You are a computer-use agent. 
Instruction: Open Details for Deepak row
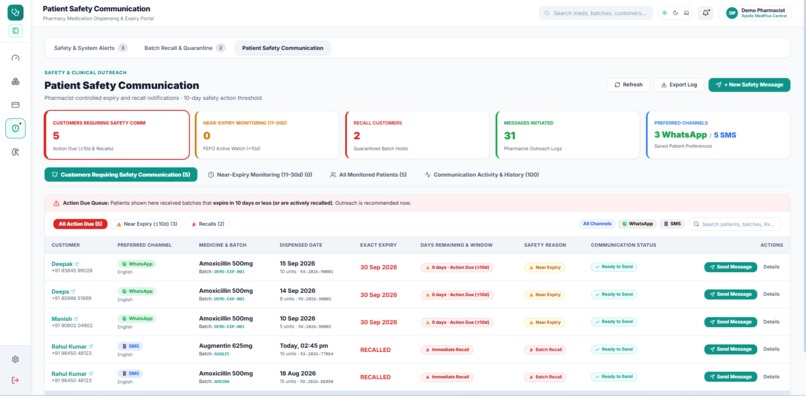pyautogui.click(x=771, y=267)
